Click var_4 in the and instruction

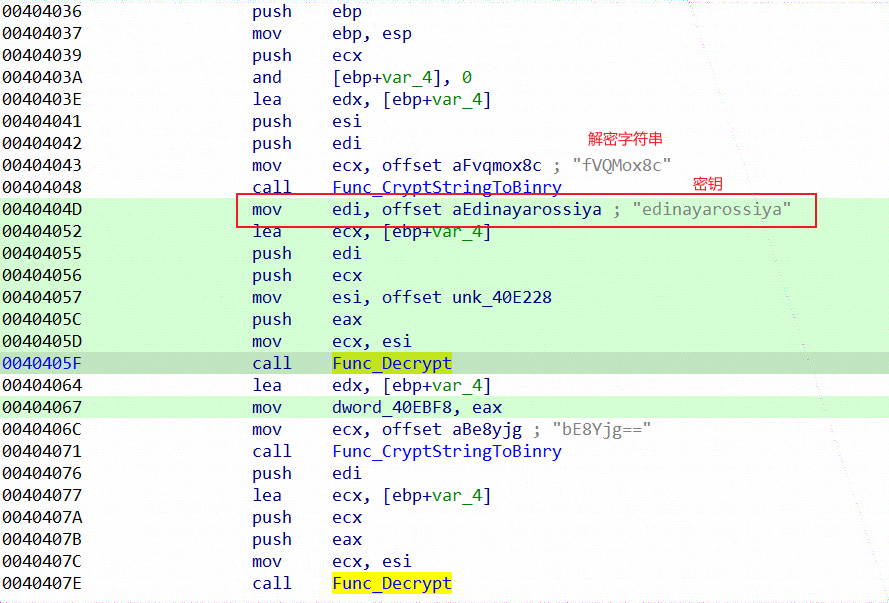[x=407, y=78]
